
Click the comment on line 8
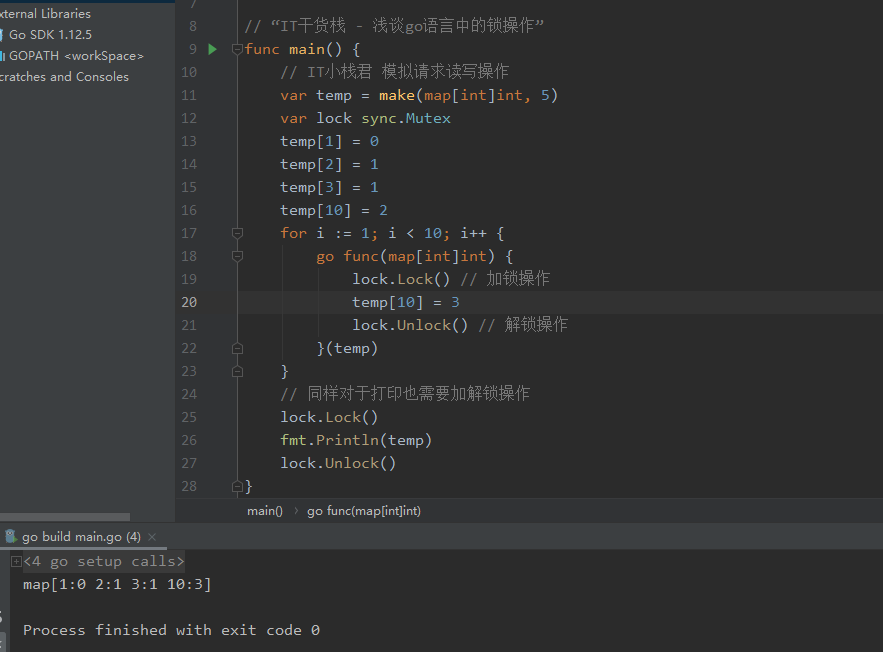point(394,26)
